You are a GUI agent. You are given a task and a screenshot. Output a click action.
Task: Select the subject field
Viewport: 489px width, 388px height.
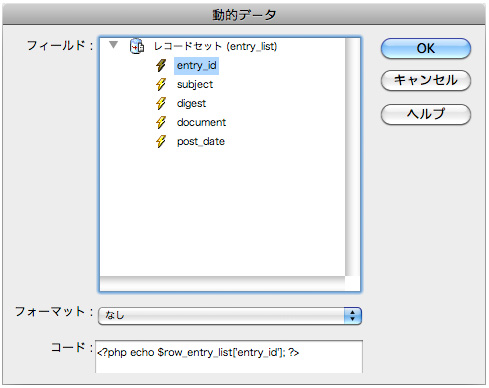pyautogui.click(x=195, y=84)
